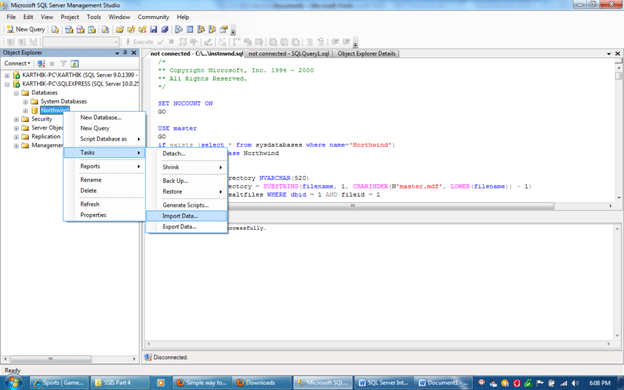Open the Restore submenu
The width and height of the screenshot is (624, 390).
point(187,191)
